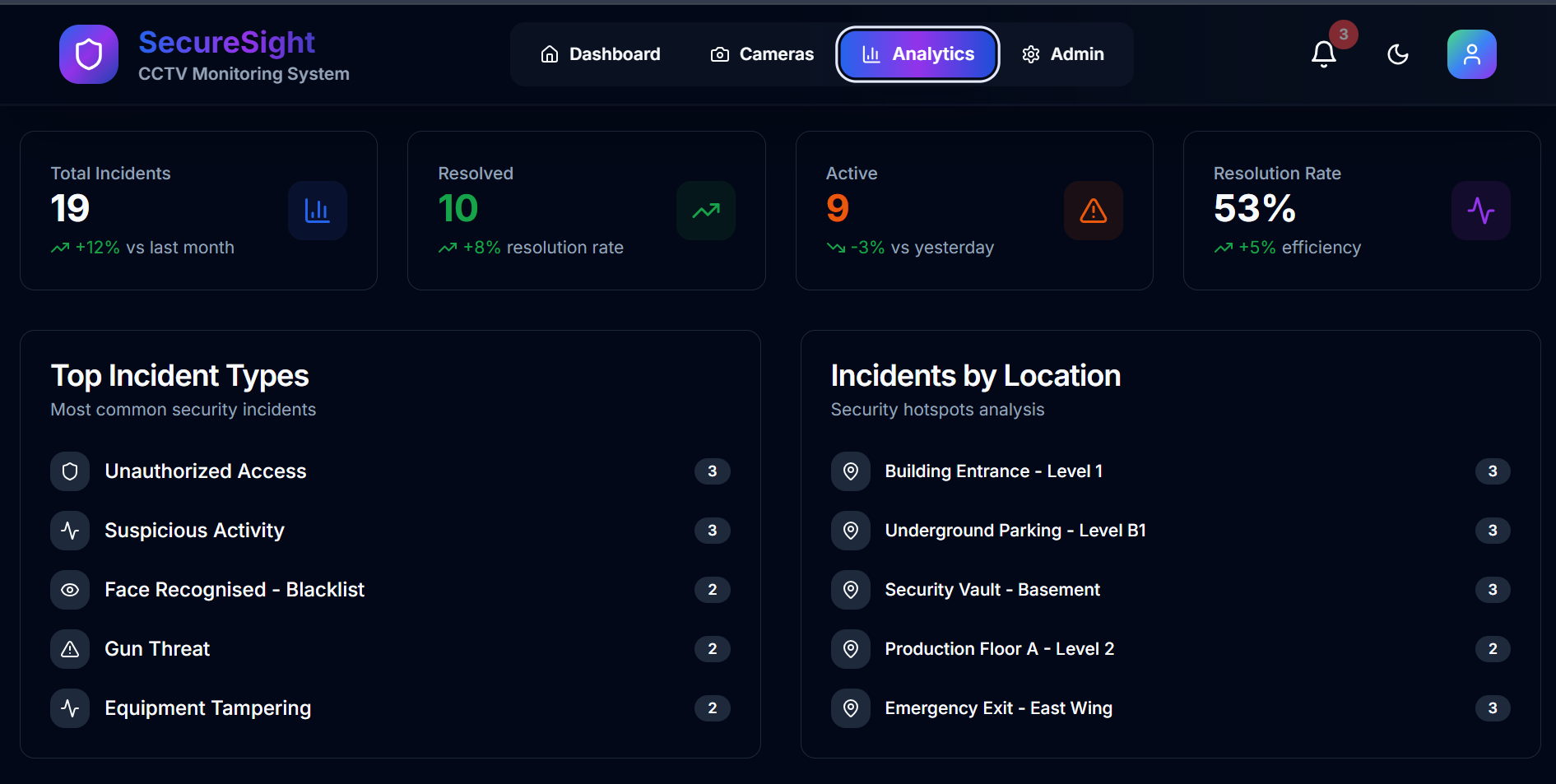Select Security Vault - Basement location
1556x784 pixels.
[x=992, y=590]
